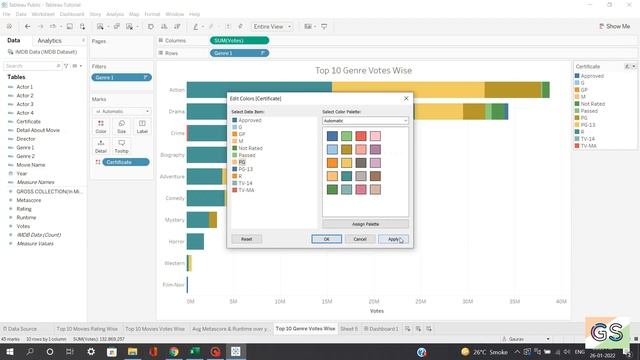Select the TV-MA data item in the dialog
Viewport: 640px width, 360px height.
(x=246, y=190)
